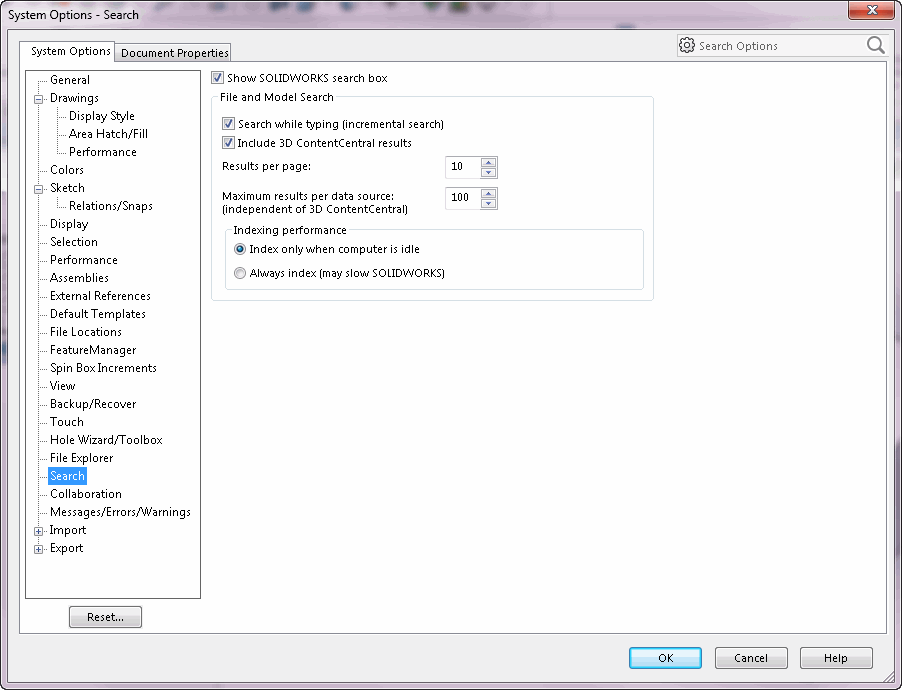Disable Search while typing incremental search

coord(228,124)
